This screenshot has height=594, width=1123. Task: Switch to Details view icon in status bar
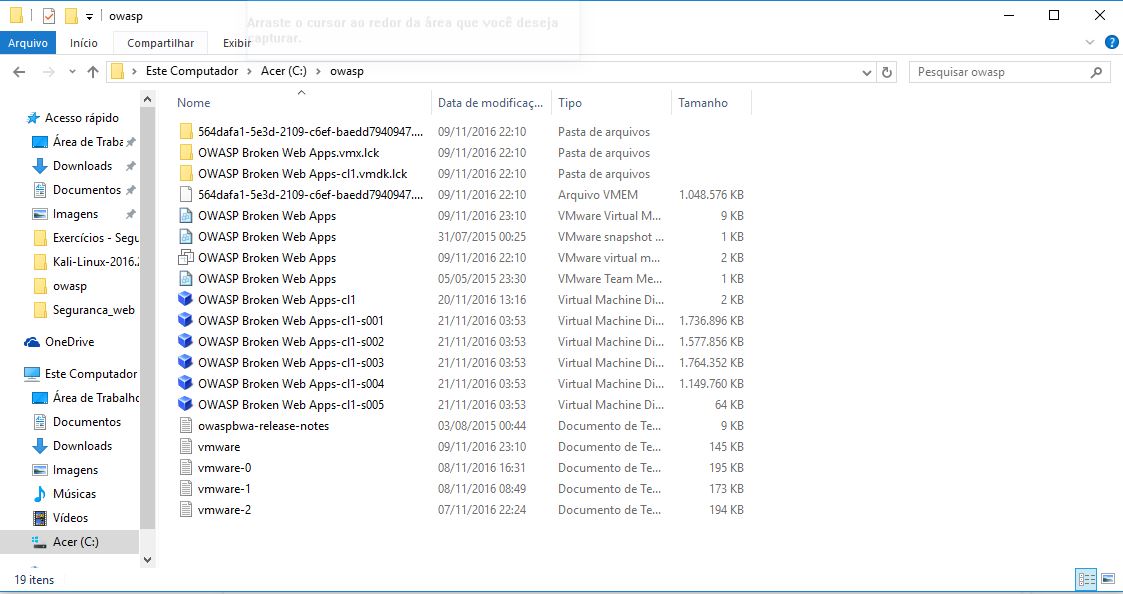(x=1086, y=578)
